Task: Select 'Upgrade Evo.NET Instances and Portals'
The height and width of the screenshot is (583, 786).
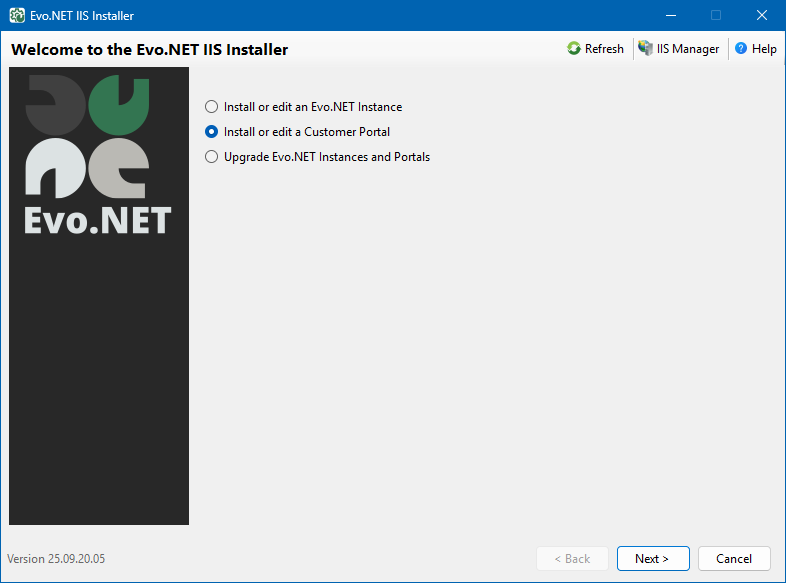Action: pos(211,157)
